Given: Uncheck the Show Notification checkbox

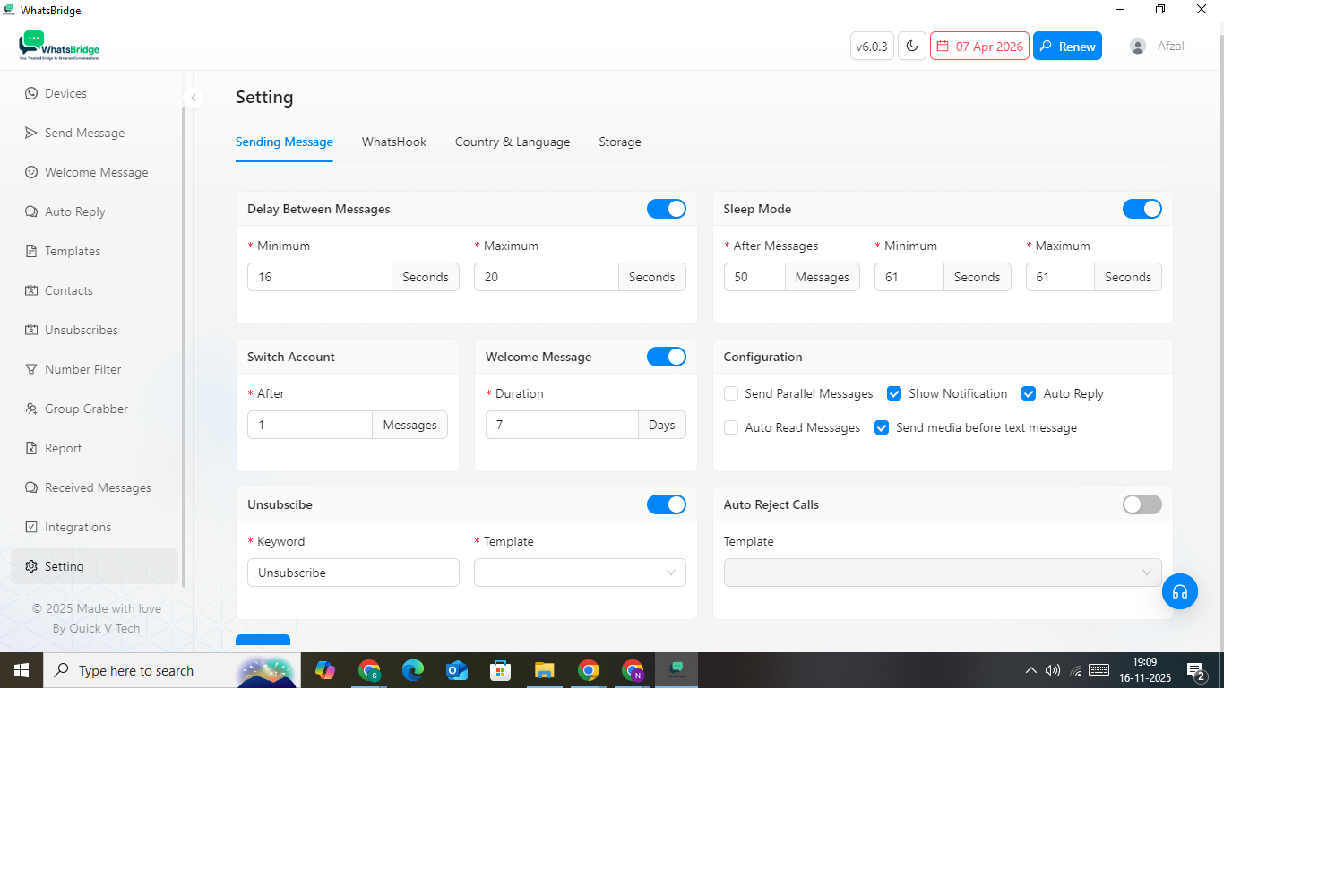Looking at the screenshot, I should point(894,393).
